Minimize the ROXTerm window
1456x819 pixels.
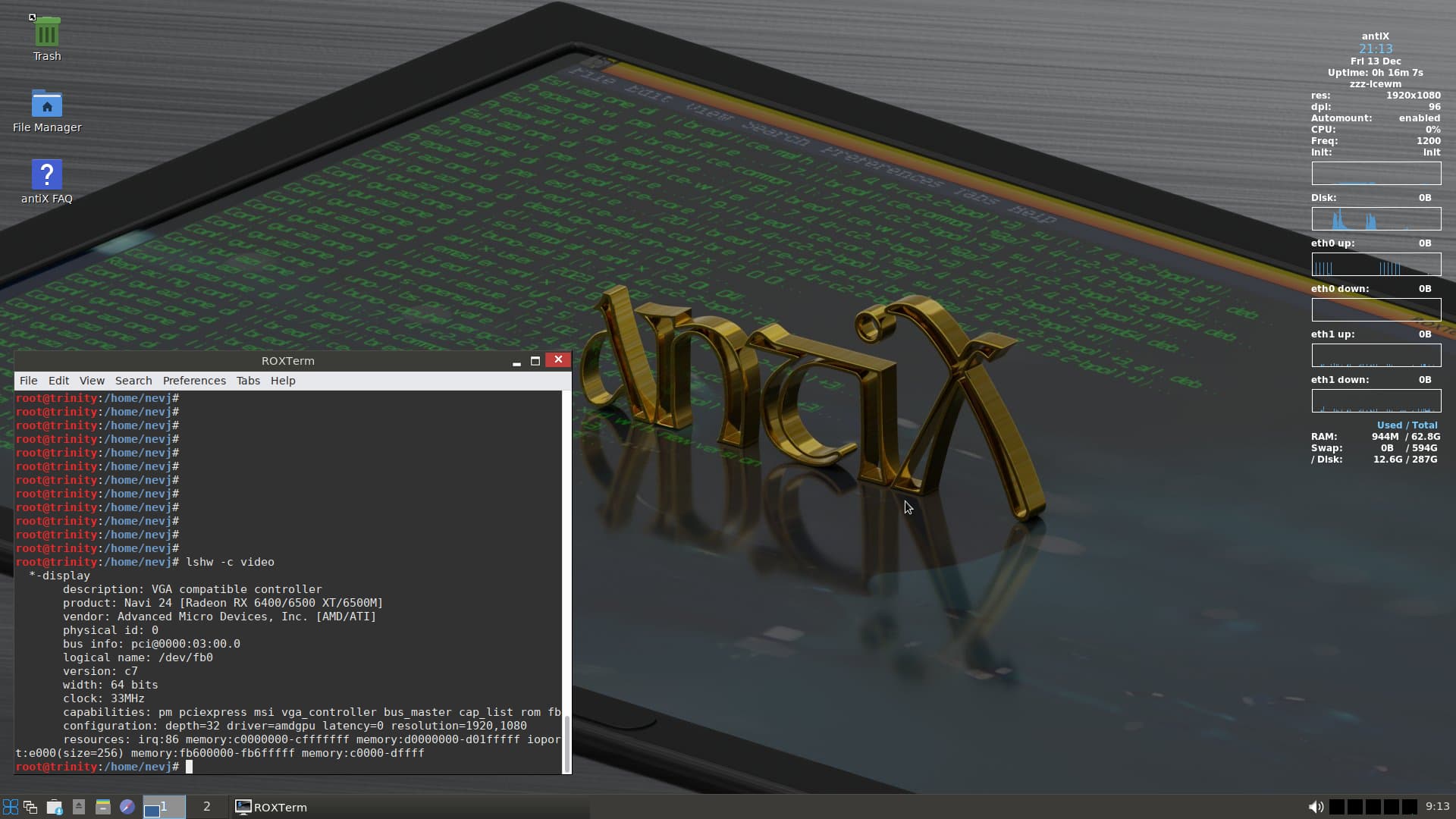click(x=516, y=361)
